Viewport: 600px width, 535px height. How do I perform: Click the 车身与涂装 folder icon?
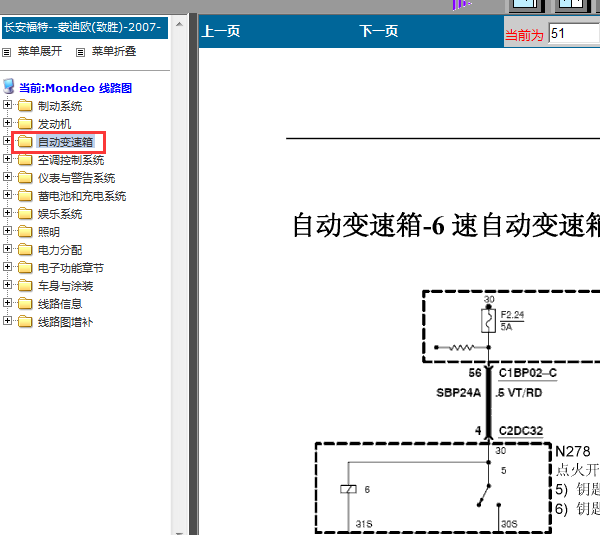(25, 285)
